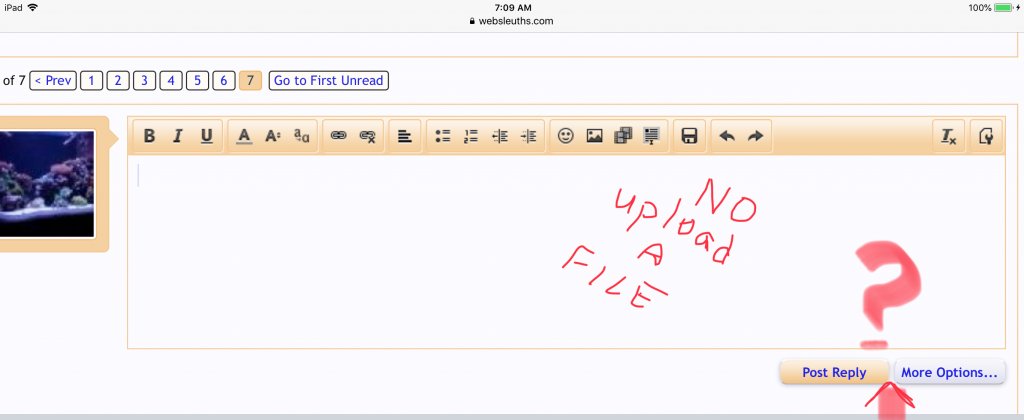The image size is (1024, 420).
Task: Open the font size dropdown
Action: [272, 137]
